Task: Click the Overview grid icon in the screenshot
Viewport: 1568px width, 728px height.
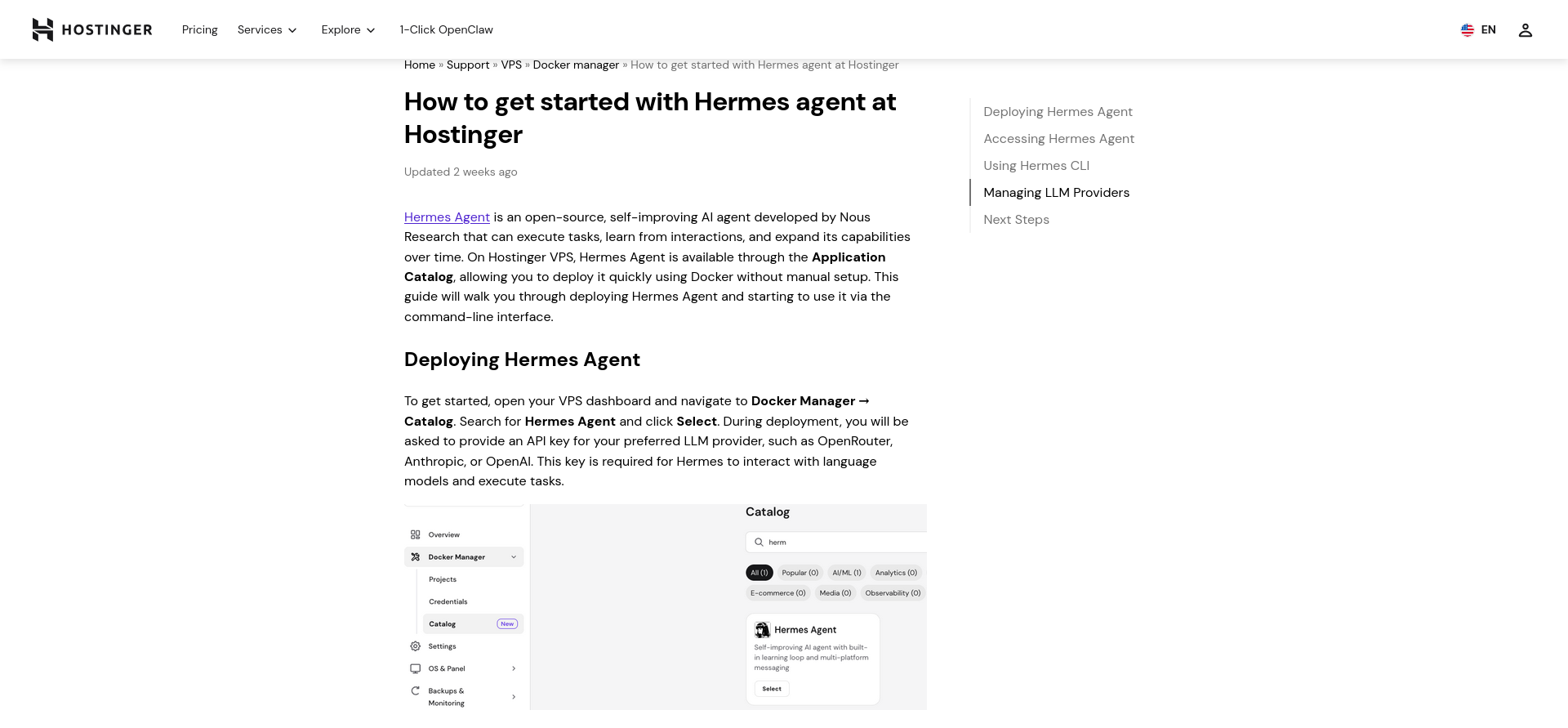Action: 415,534
